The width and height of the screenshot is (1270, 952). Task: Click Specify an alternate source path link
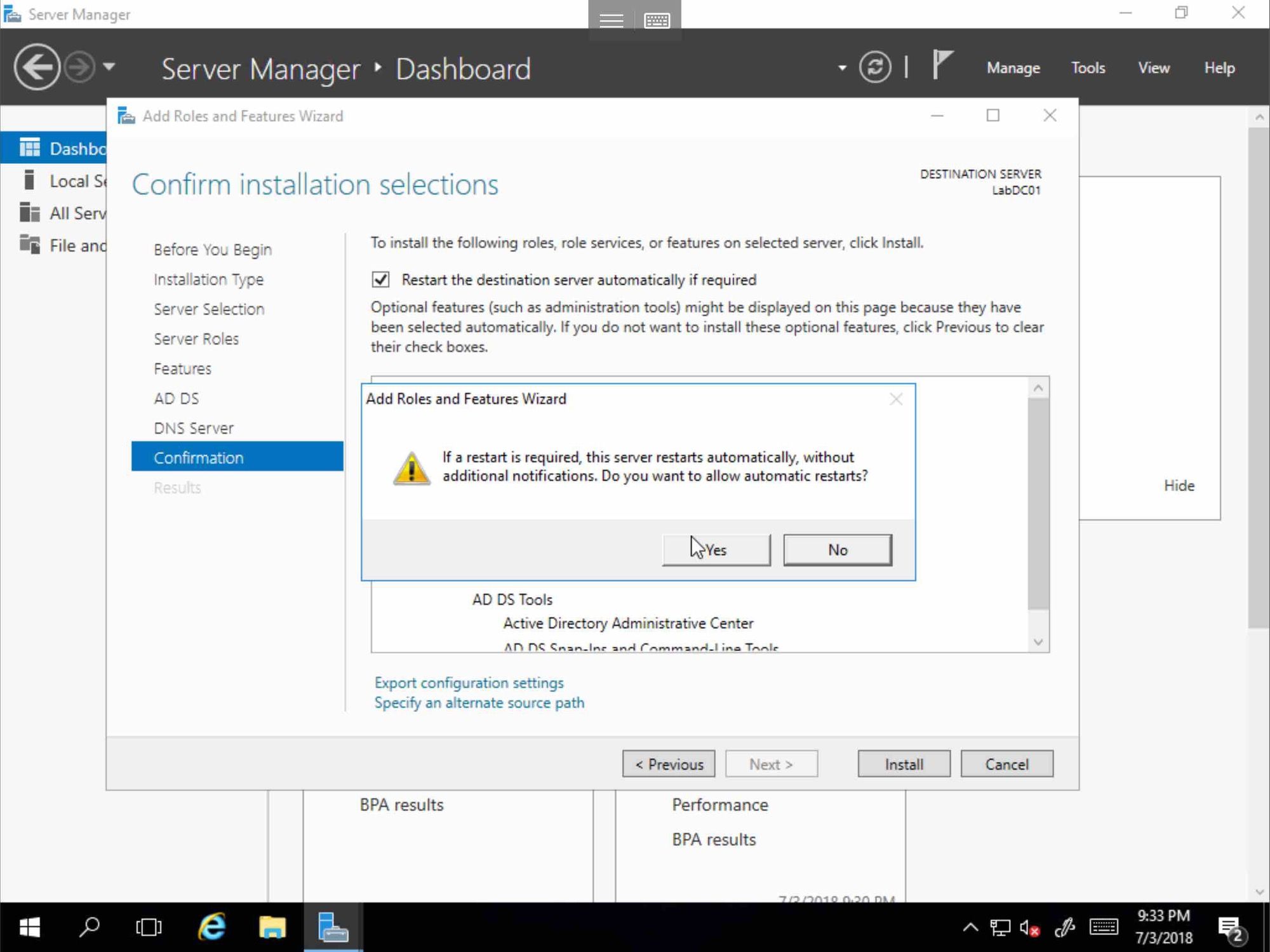(479, 703)
